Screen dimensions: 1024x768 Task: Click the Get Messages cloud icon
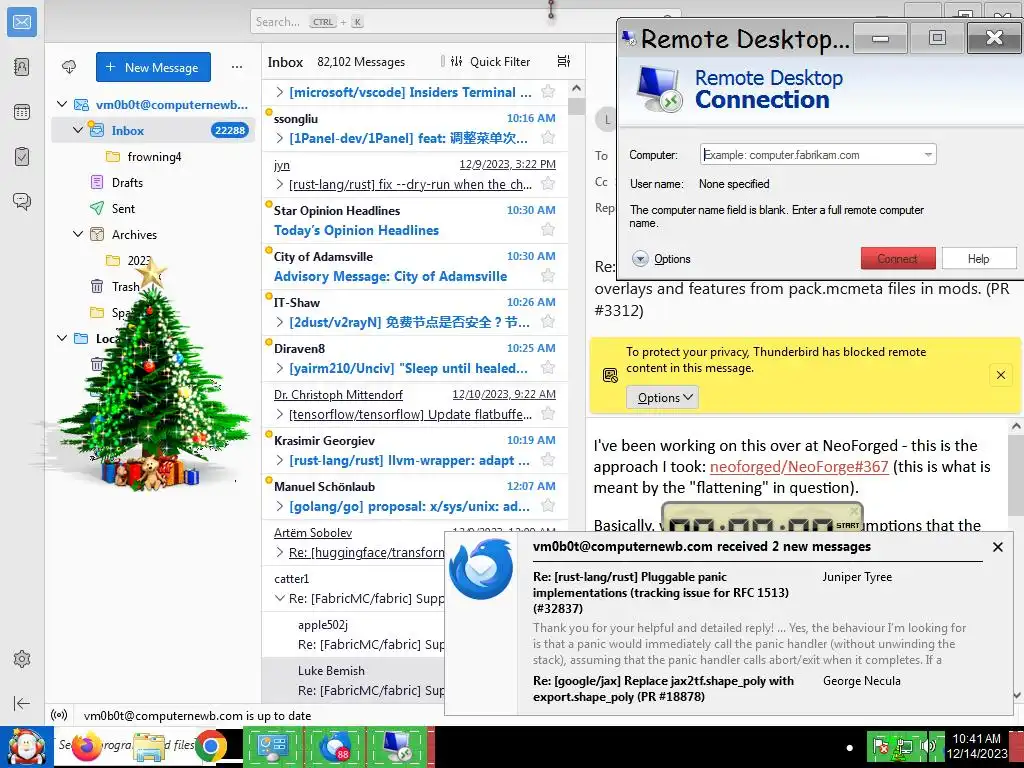pyautogui.click(x=69, y=67)
